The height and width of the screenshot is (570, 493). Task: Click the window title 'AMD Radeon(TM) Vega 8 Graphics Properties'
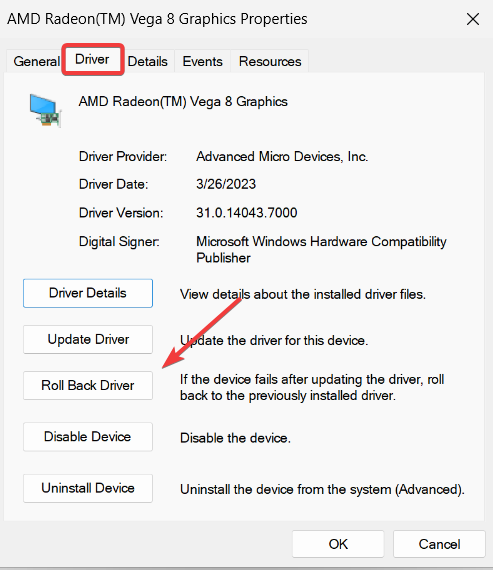coord(157,19)
